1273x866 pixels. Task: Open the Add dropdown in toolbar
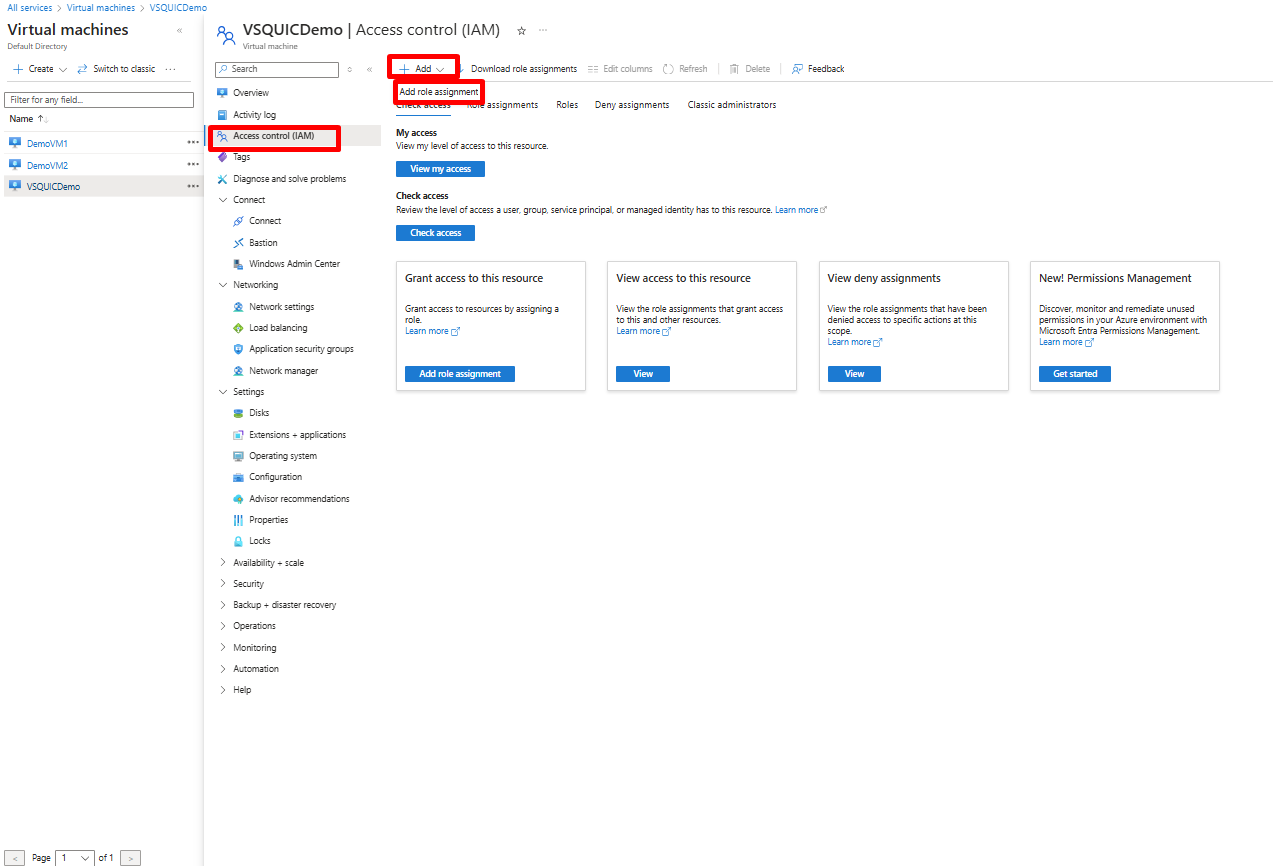[x=424, y=69]
